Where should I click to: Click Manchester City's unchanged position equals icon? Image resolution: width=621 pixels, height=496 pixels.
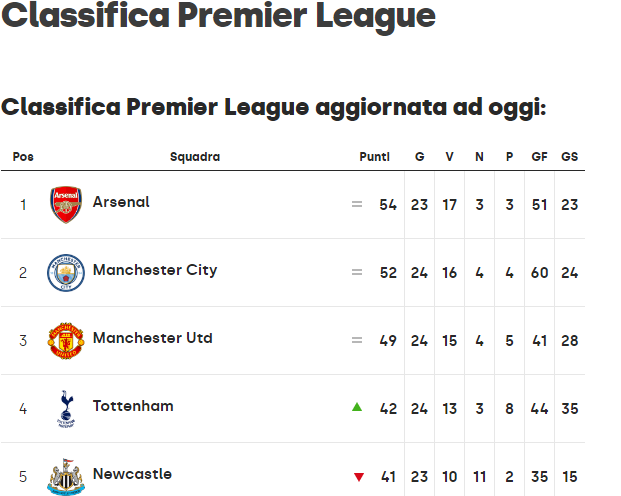[x=357, y=272]
